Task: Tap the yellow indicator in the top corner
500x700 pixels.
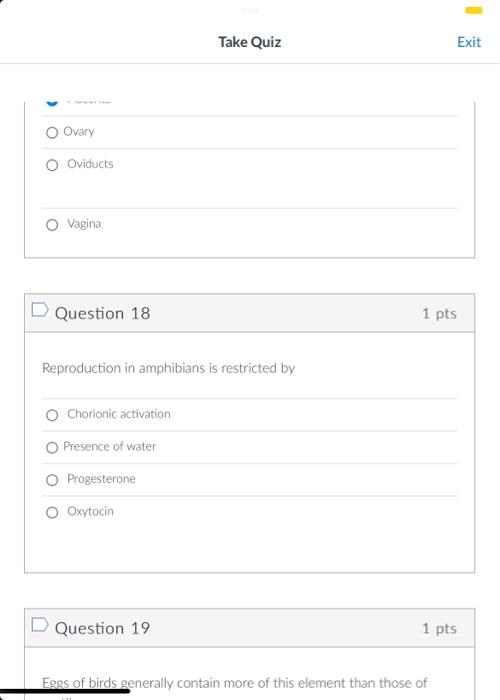Action: pos(474,10)
